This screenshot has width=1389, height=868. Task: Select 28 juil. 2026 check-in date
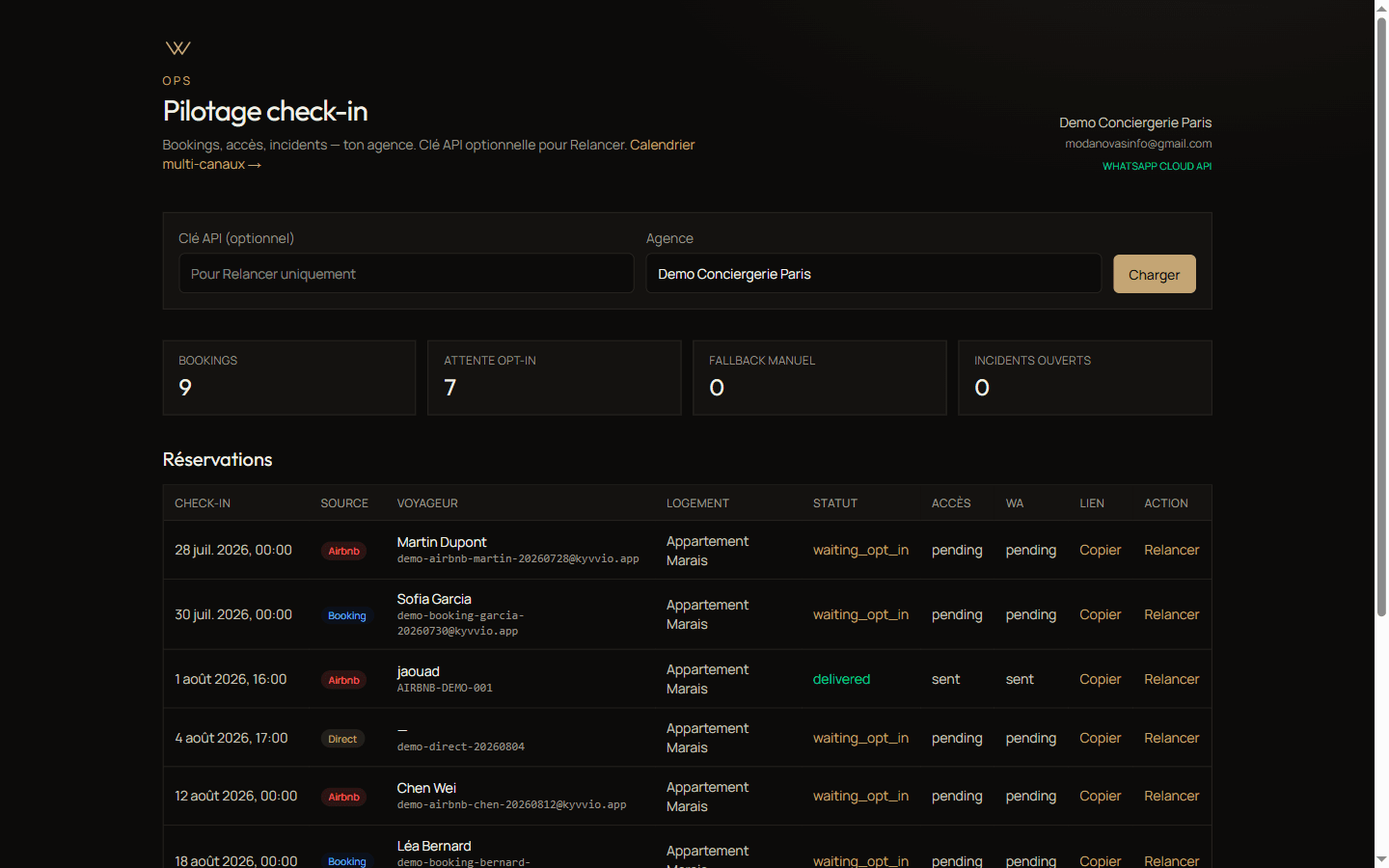[x=233, y=550]
